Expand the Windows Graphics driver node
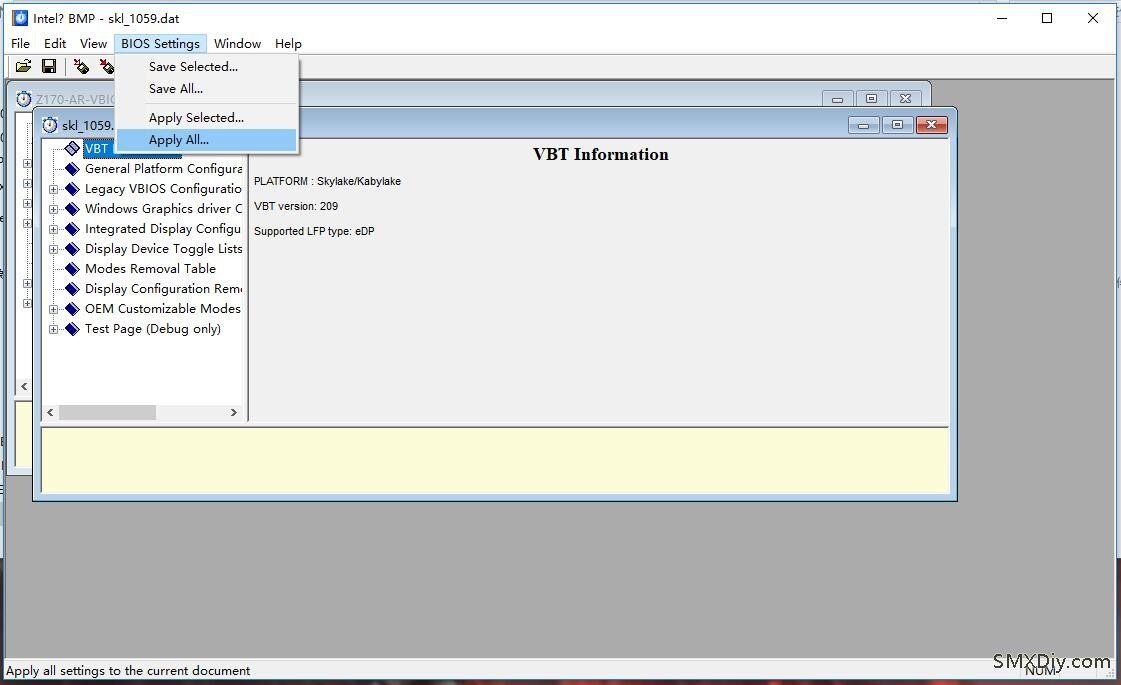 click(54, 210)
